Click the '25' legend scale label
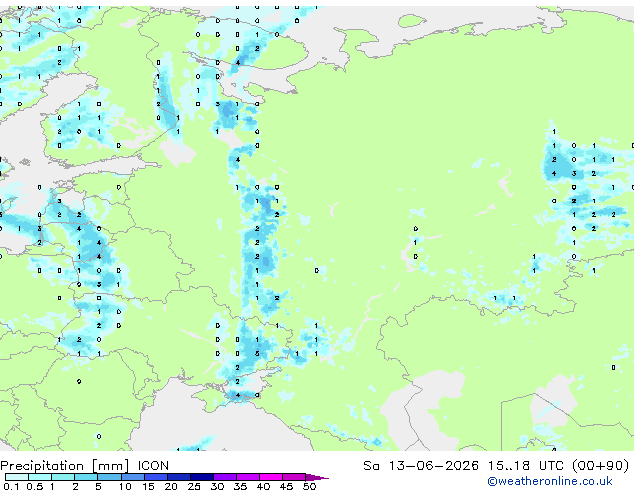Viewport: 634px width, 490px height. click(x=194, y=486)
